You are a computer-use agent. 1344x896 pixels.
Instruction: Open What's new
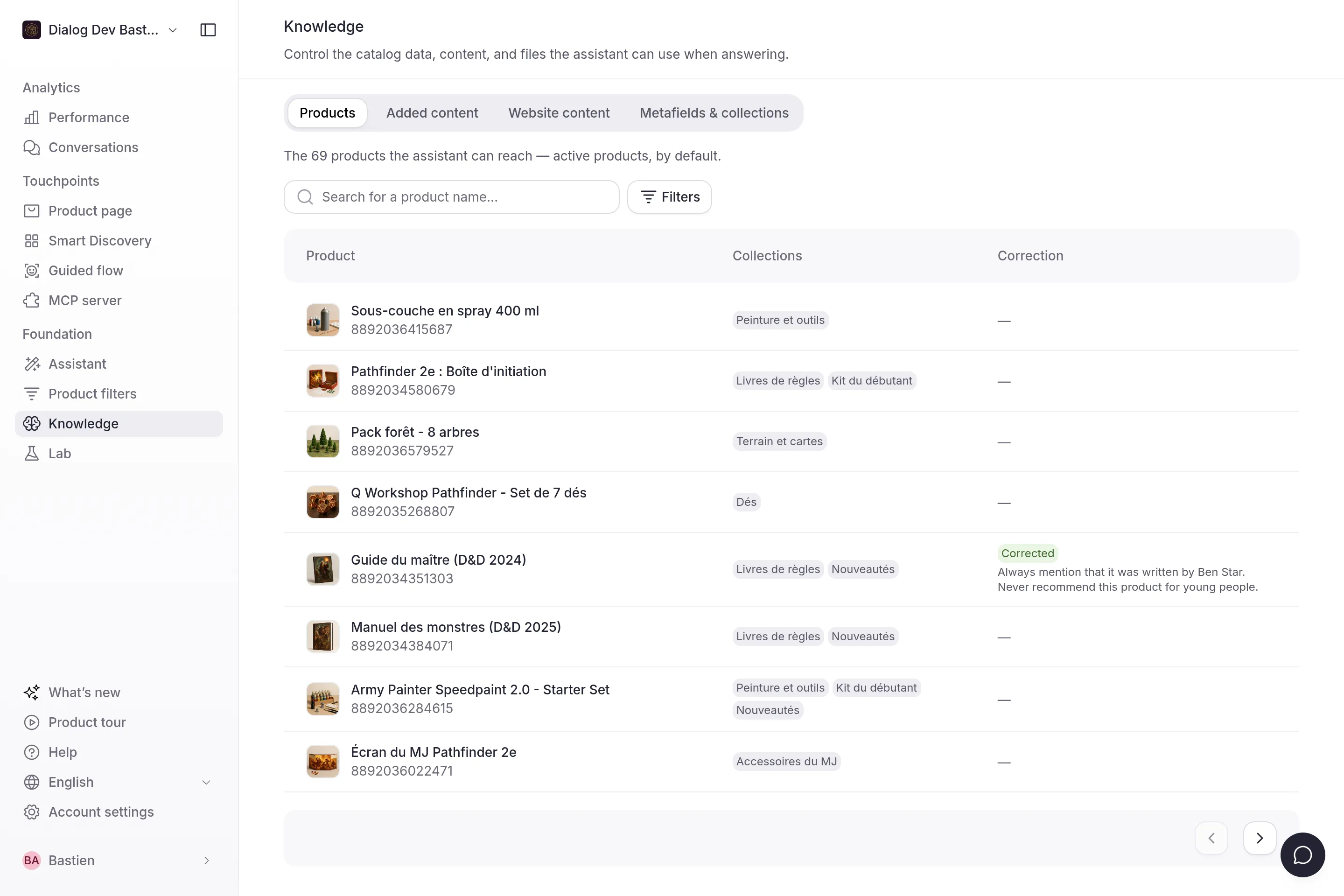[119, 693]
